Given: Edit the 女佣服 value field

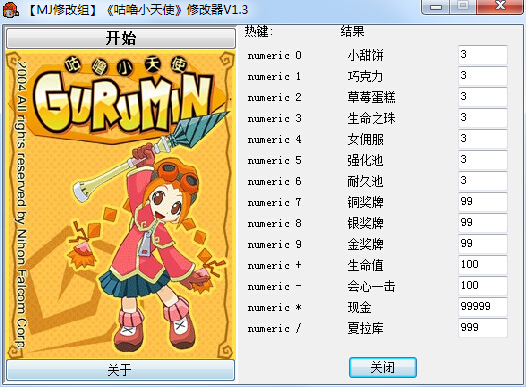Looking at the screenshot, I should point(483,139).
